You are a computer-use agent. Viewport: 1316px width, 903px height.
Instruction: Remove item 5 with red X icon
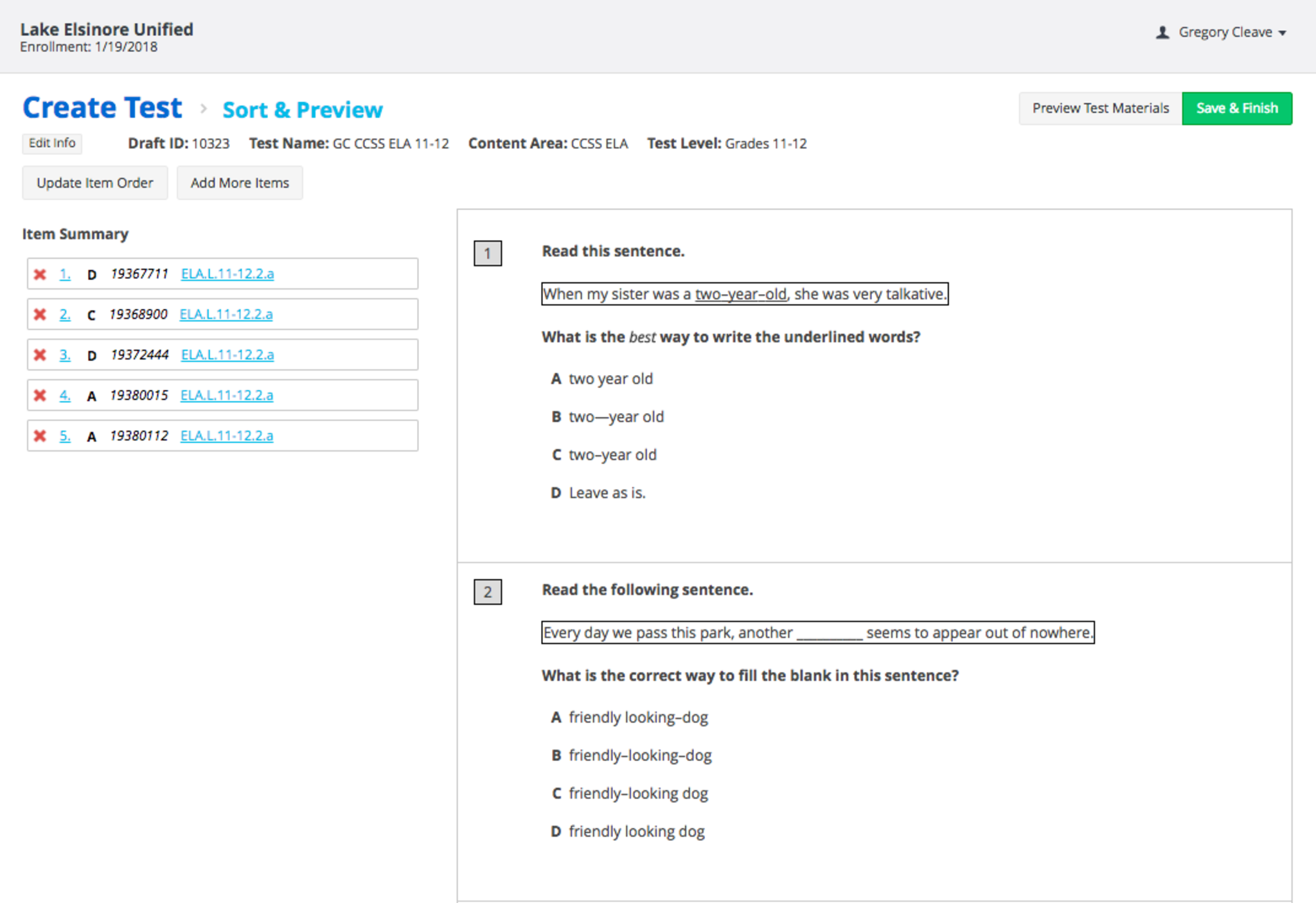(40, 436)
